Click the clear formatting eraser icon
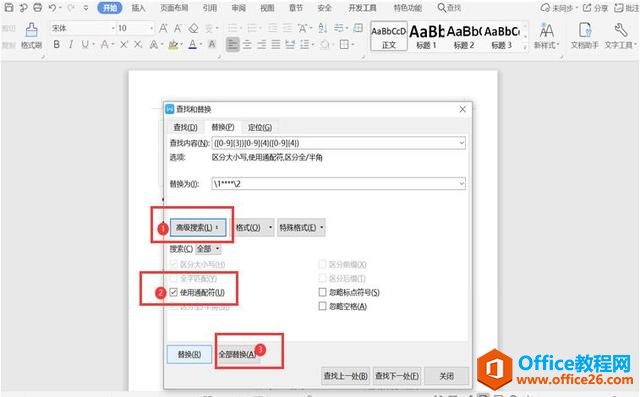Image resolution: width=640 pixels, height=397 pixels. (193, 28)
